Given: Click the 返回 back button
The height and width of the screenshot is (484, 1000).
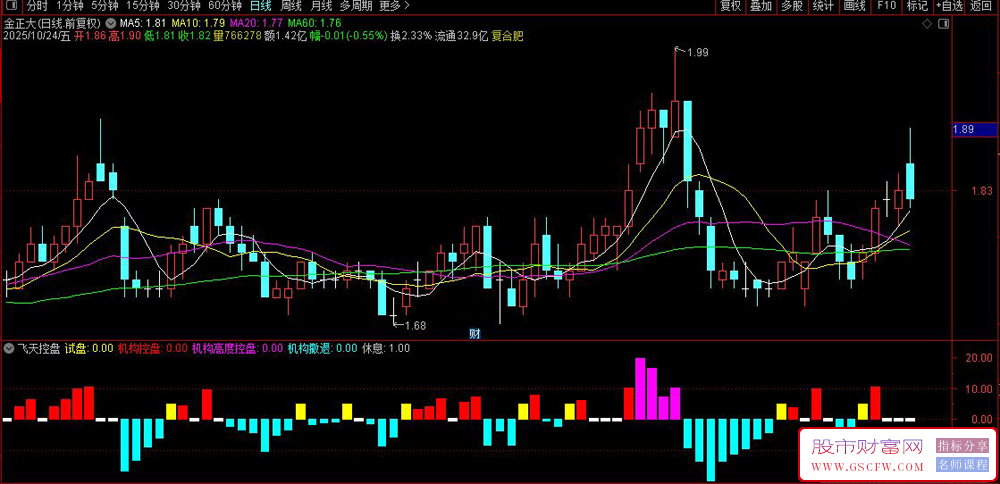Looking at the screenshot, I should click(981, 6).
